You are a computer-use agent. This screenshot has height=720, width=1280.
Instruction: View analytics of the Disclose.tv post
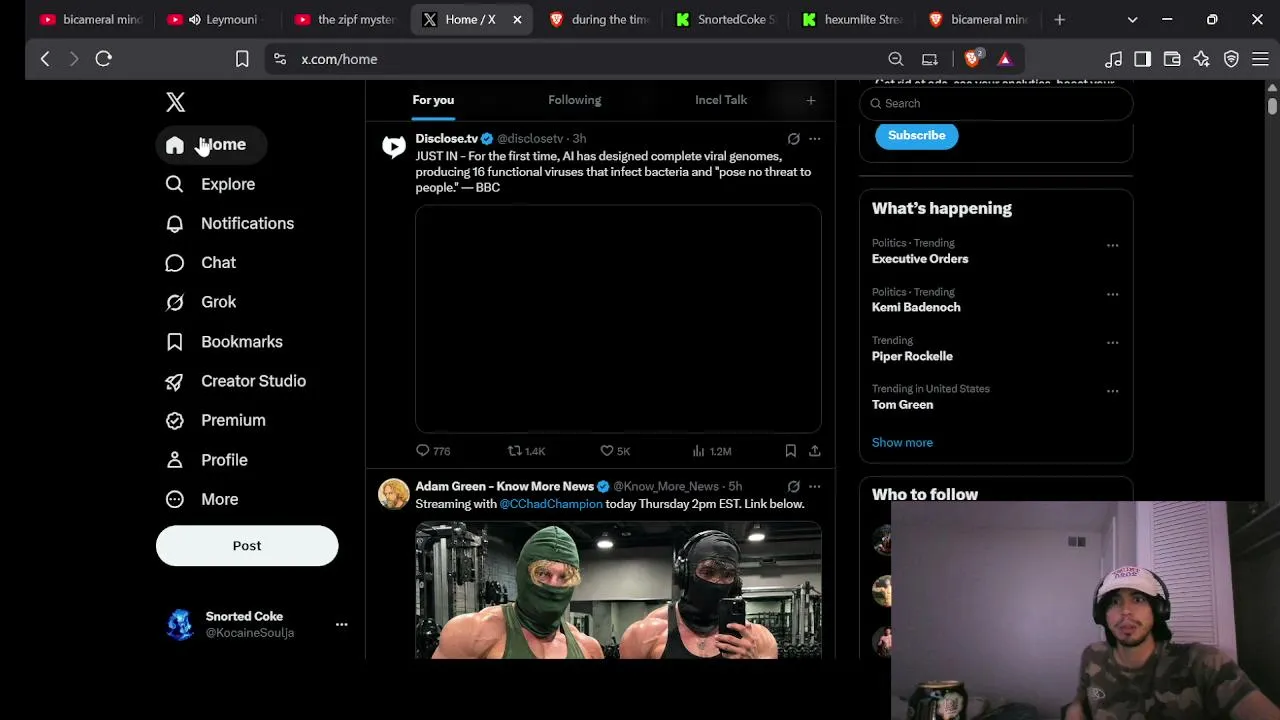(x=711, y=451)
